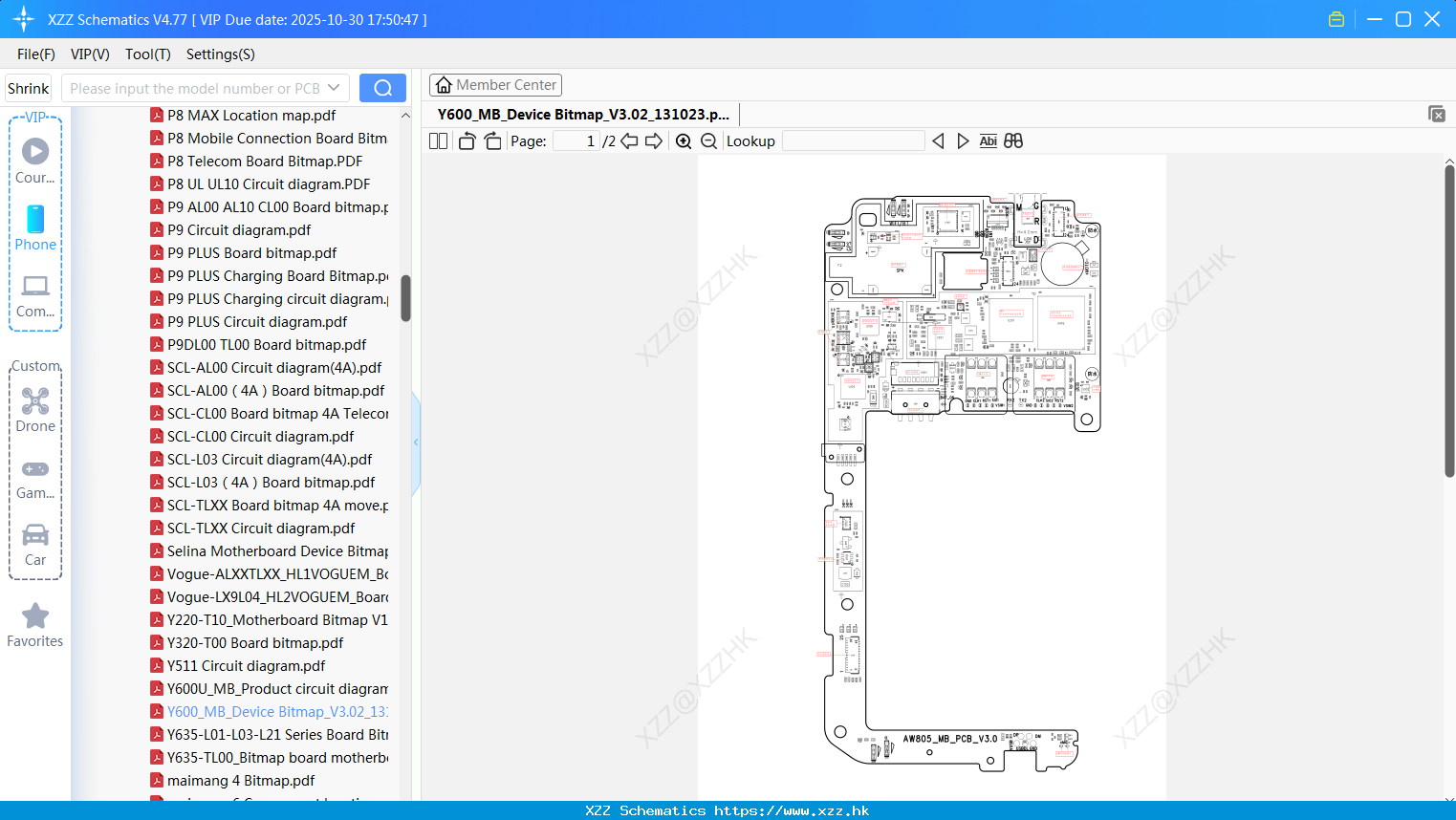1456x820 pixels.
Task: Open Y220-T10_Motherboard Bitmap file
Action: click(x=277, y=620)
